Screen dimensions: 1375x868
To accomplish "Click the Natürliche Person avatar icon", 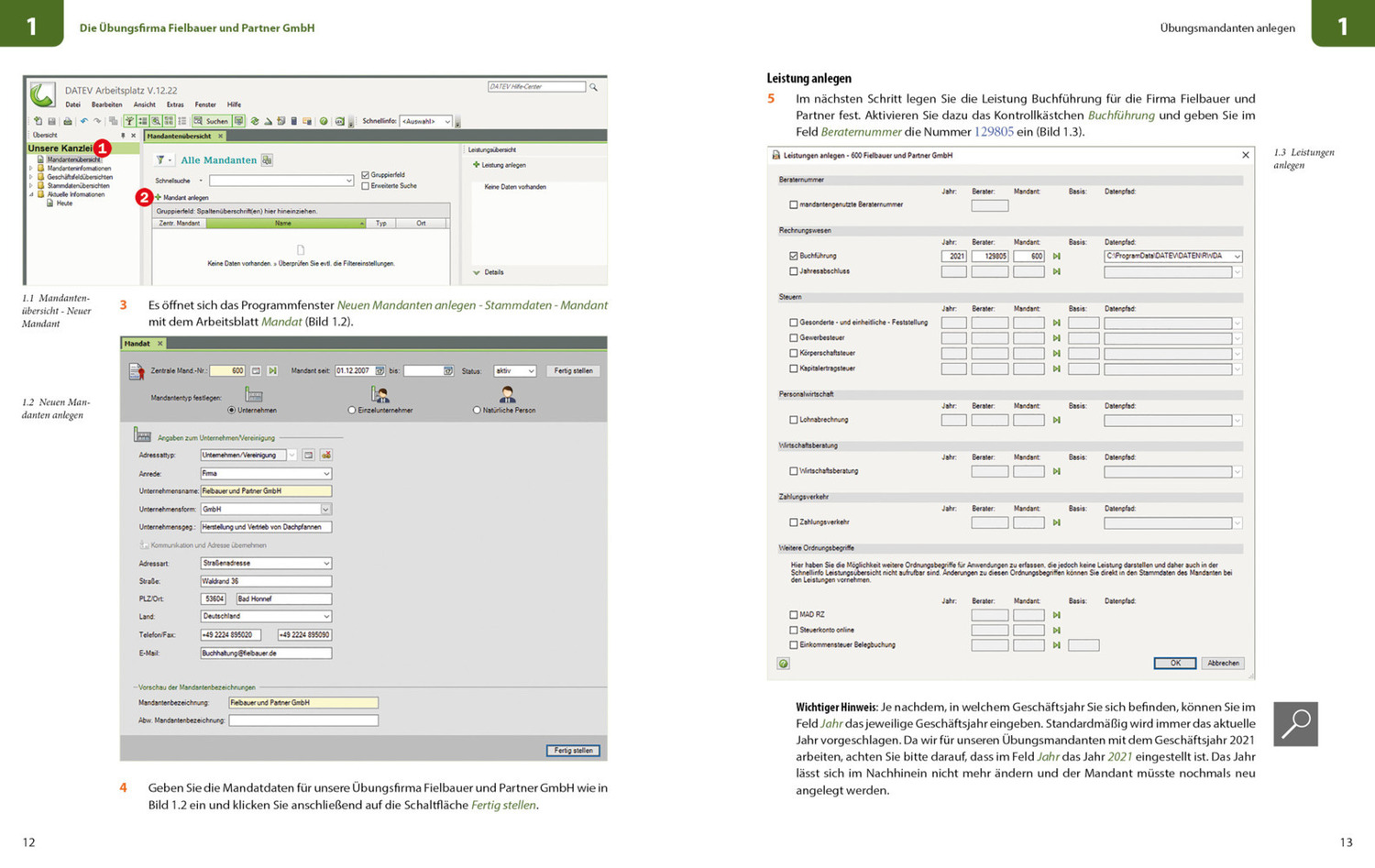I will coord(507,394).
